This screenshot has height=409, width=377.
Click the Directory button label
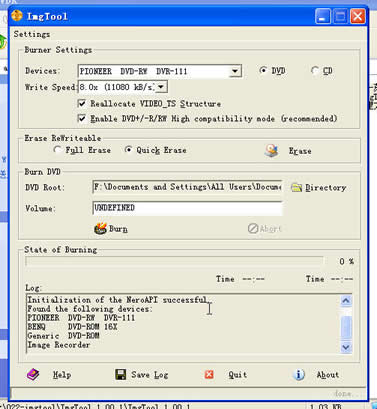pyautogui.click(x=326, y=188)
